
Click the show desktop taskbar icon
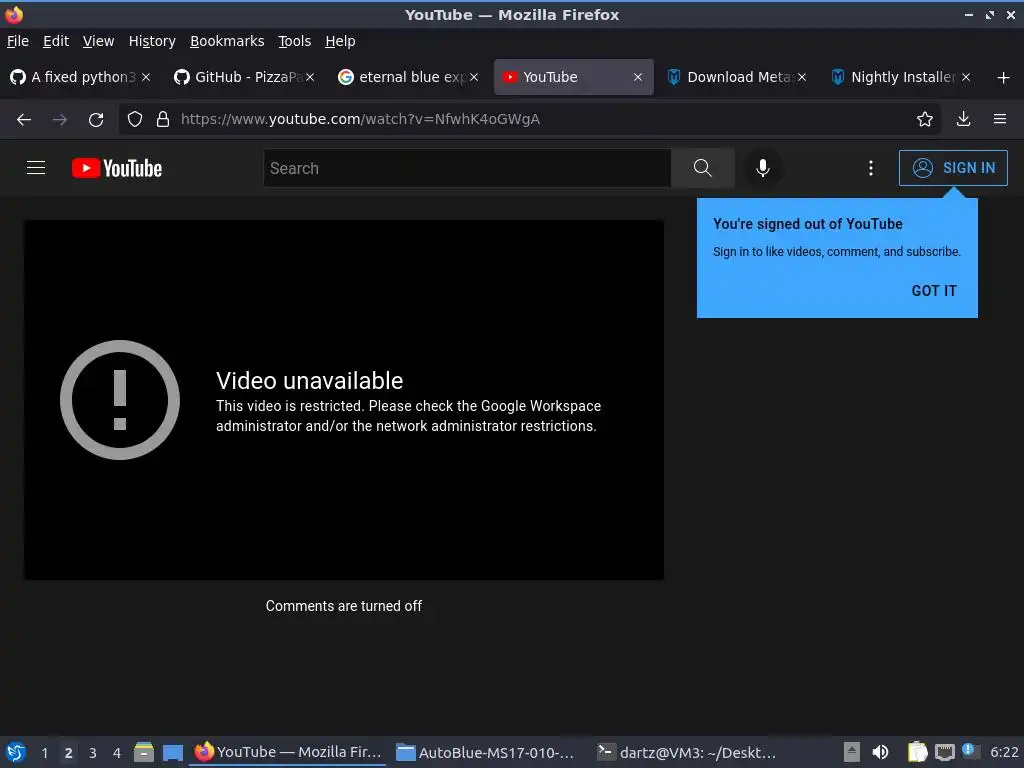[x=172, y=752]
